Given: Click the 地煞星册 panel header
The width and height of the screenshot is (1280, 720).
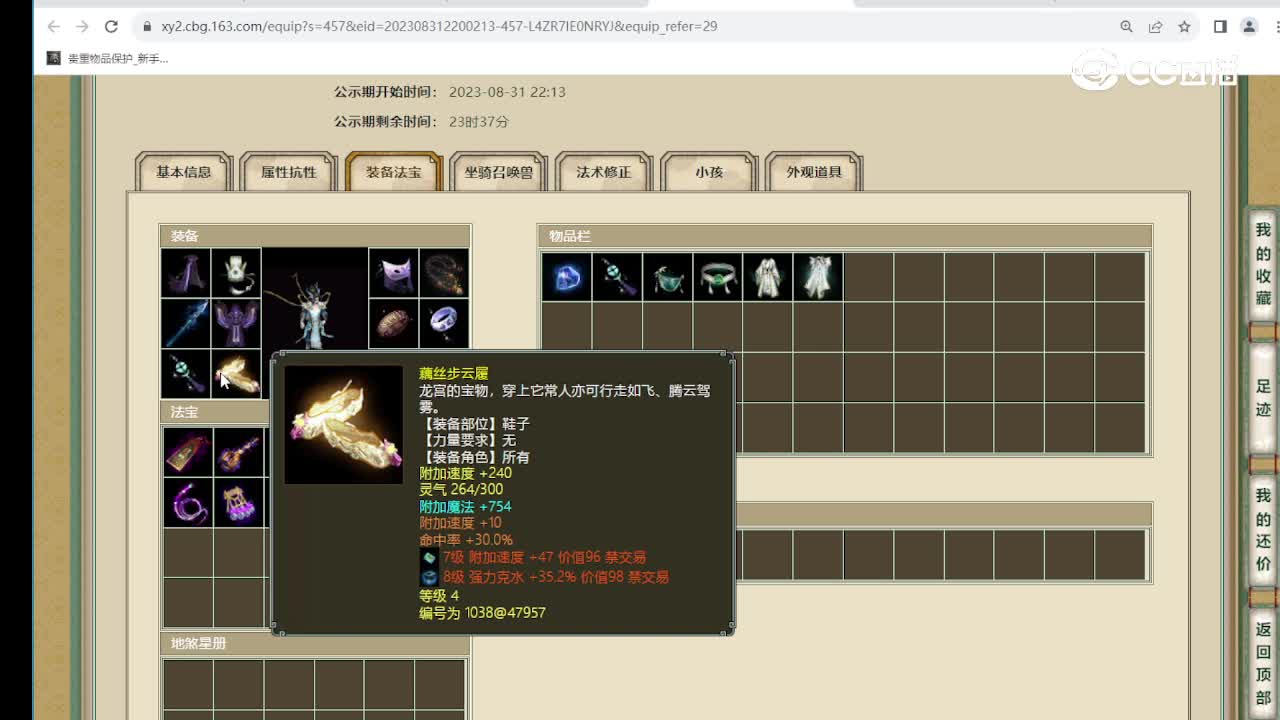Looking at the screenshot, I should pyautogui.click(x=315, y=643).
